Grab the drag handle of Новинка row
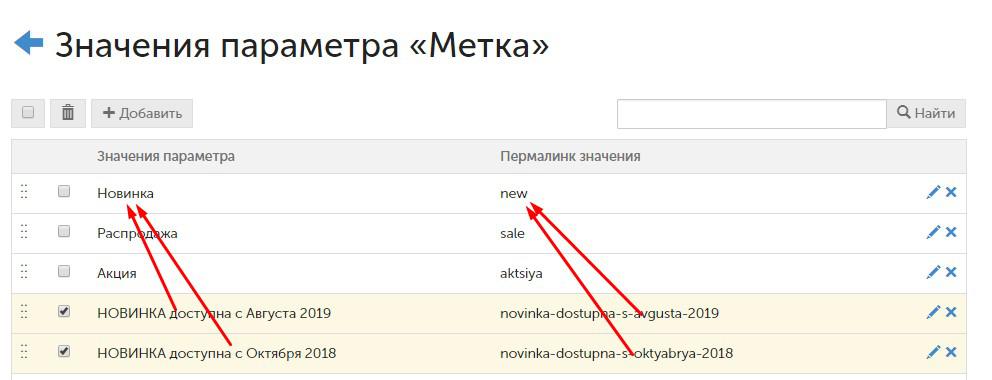Screen dimensions: 992x380 coord(24,192)
